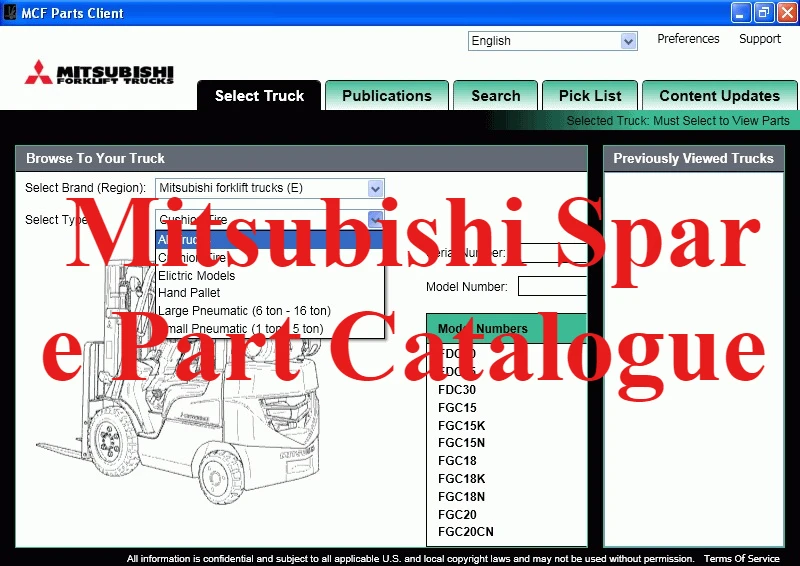Screen dimensions: 800x566
Task: Click the Mitsubishi Forklift Trucks logo
Action: tap(99, 72)
